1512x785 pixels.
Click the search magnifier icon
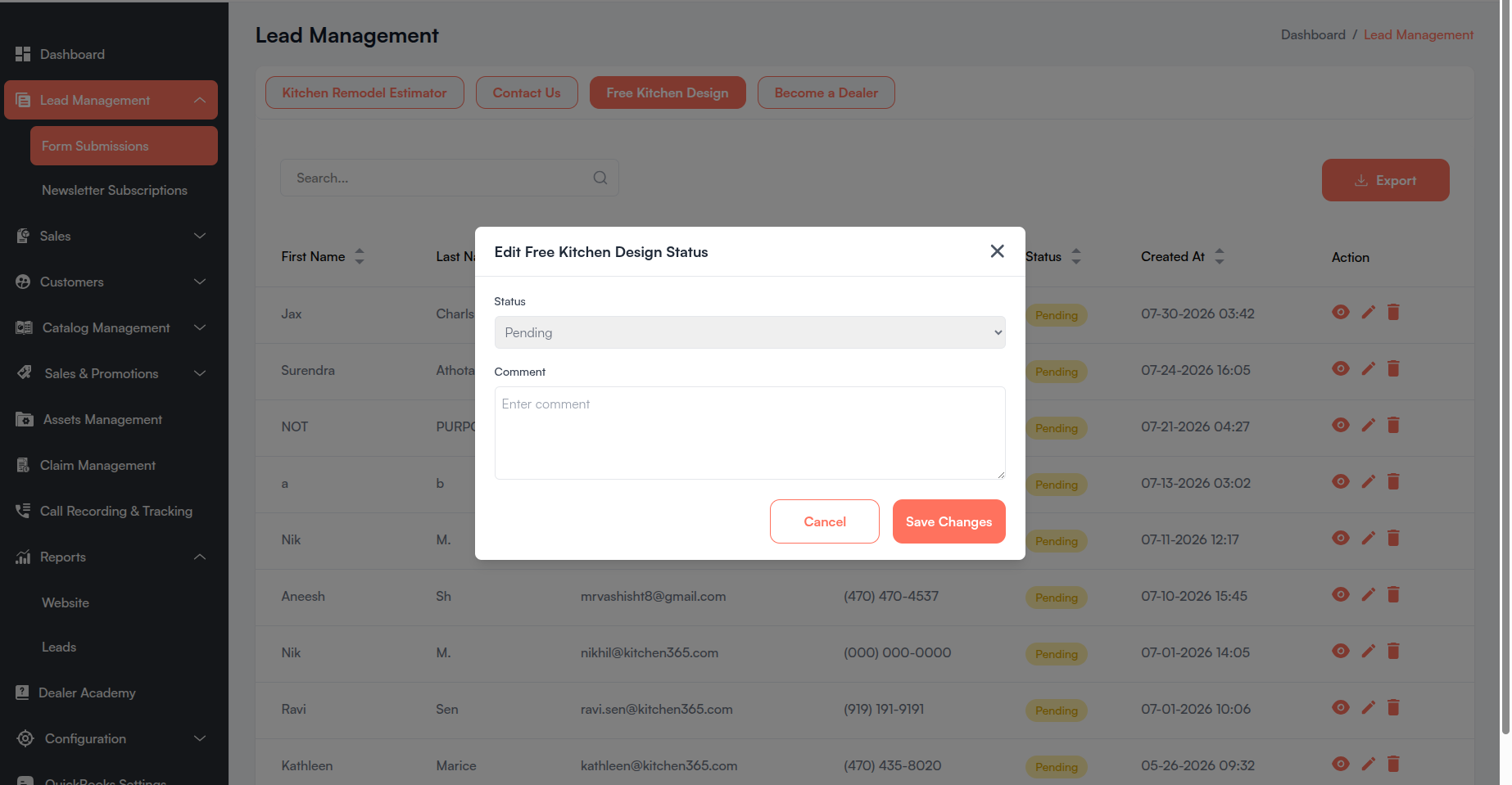600,178
